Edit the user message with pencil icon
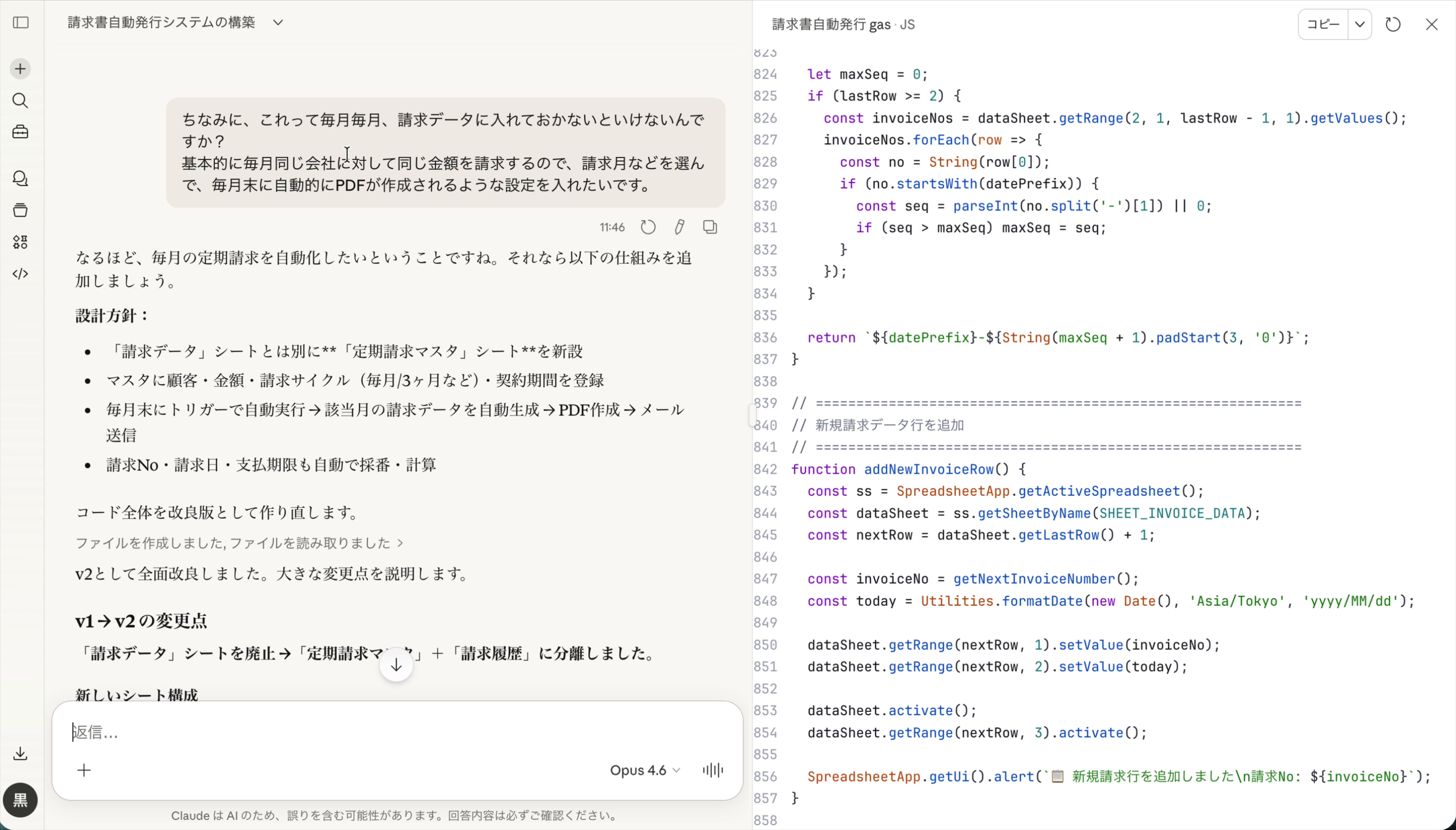The image size is (1456, 830). [679, 227]
